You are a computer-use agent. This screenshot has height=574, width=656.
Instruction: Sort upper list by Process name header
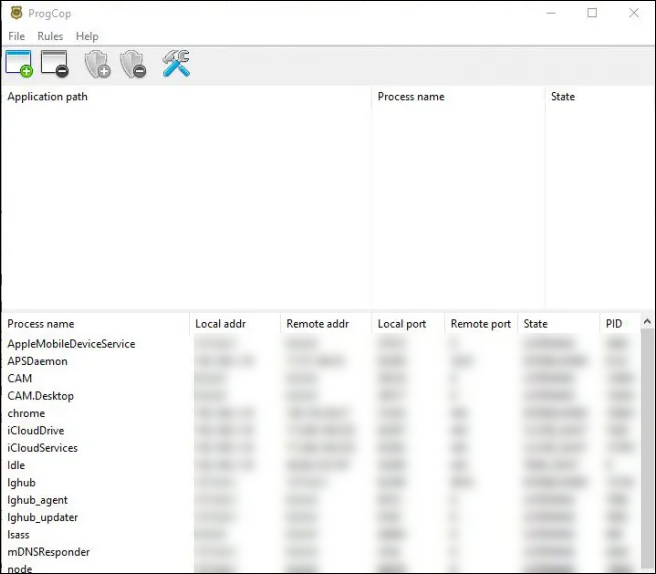click(x=411, y=97)
